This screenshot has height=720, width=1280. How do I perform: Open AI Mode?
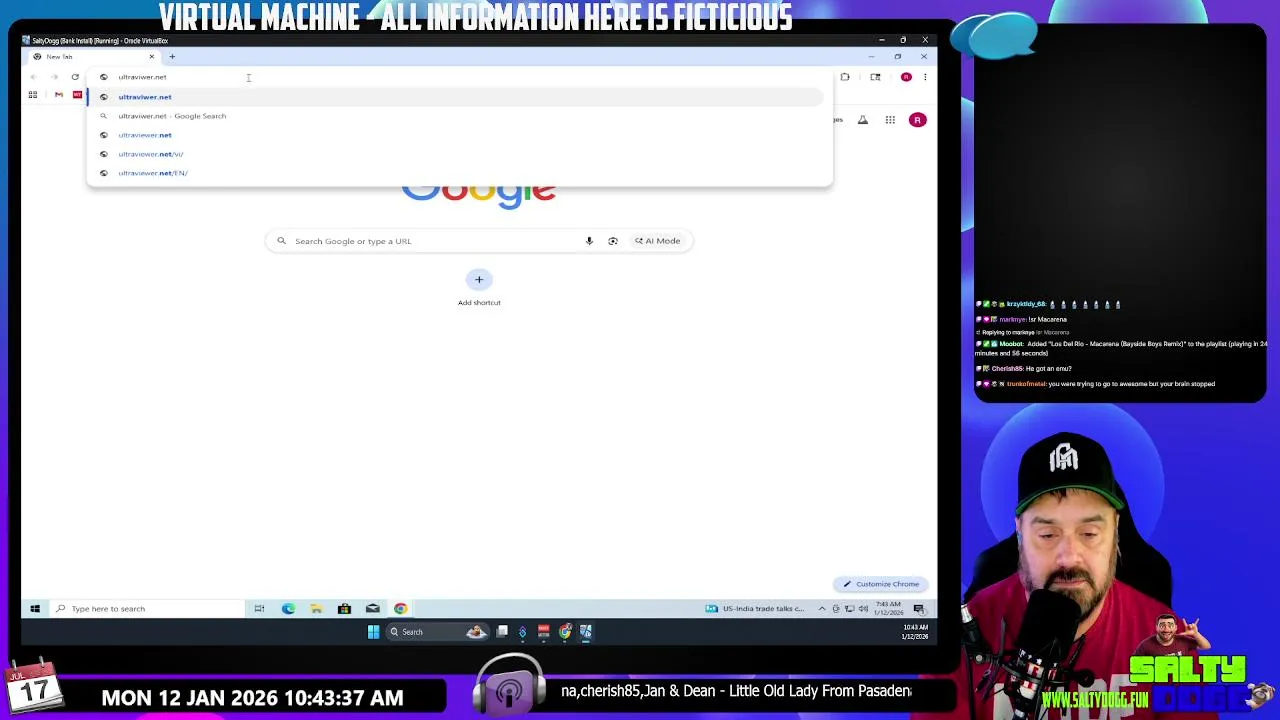pos(657,241)
